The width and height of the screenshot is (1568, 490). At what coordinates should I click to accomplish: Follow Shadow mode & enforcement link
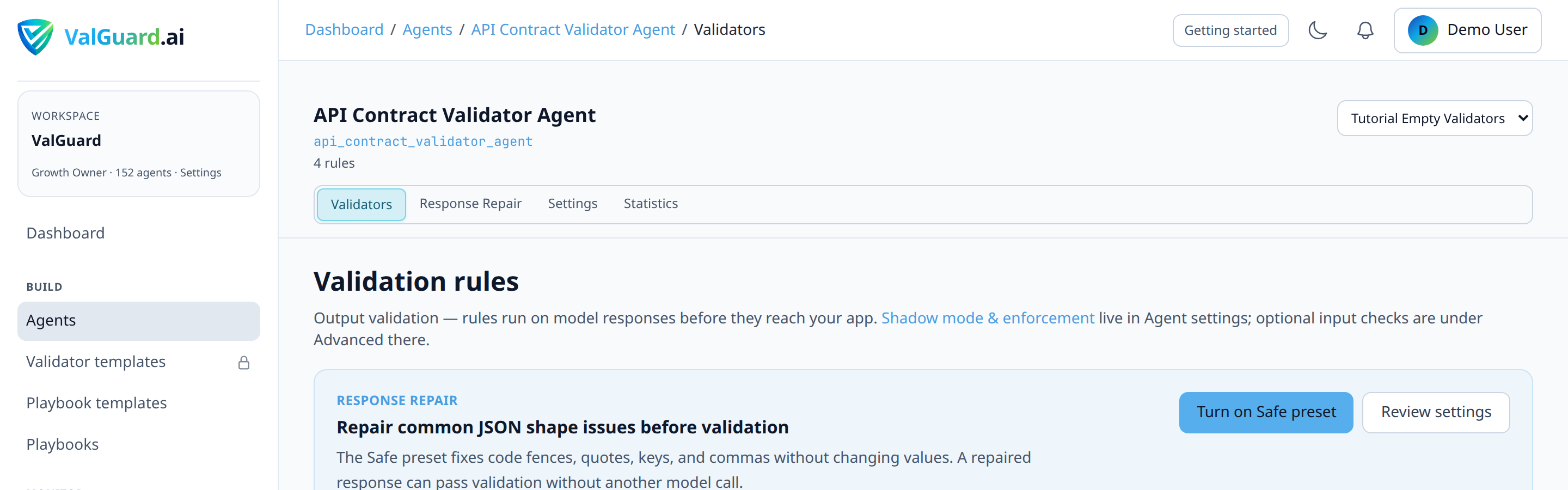click(x=987, y=318)
